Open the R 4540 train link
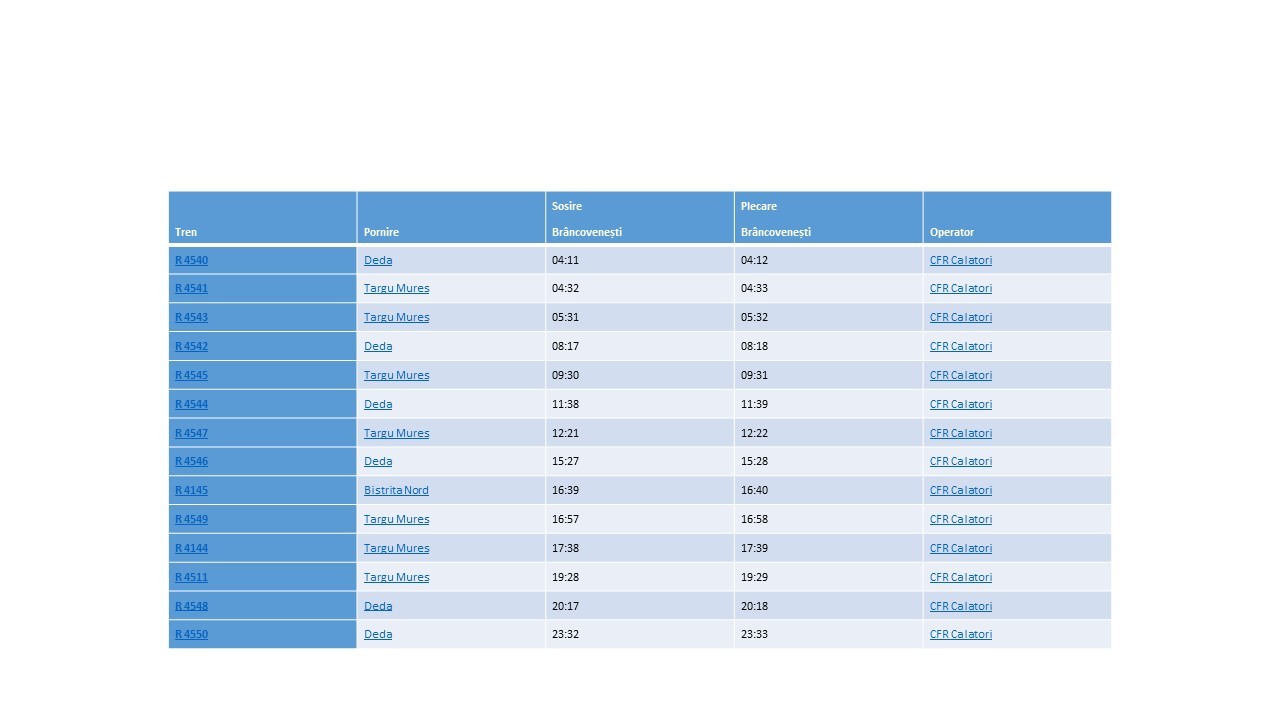The width and height of the screenshot is (1280, 720). pyautogui.click(x=191, y=260)
